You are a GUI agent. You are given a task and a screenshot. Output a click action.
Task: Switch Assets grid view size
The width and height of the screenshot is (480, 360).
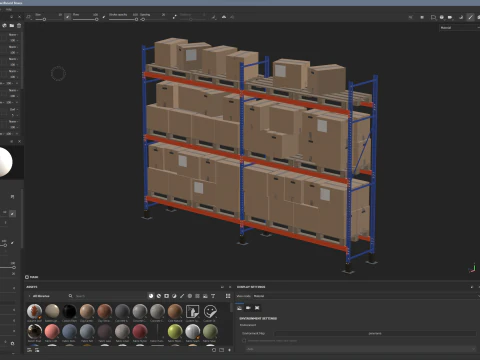tap(228, 296)
